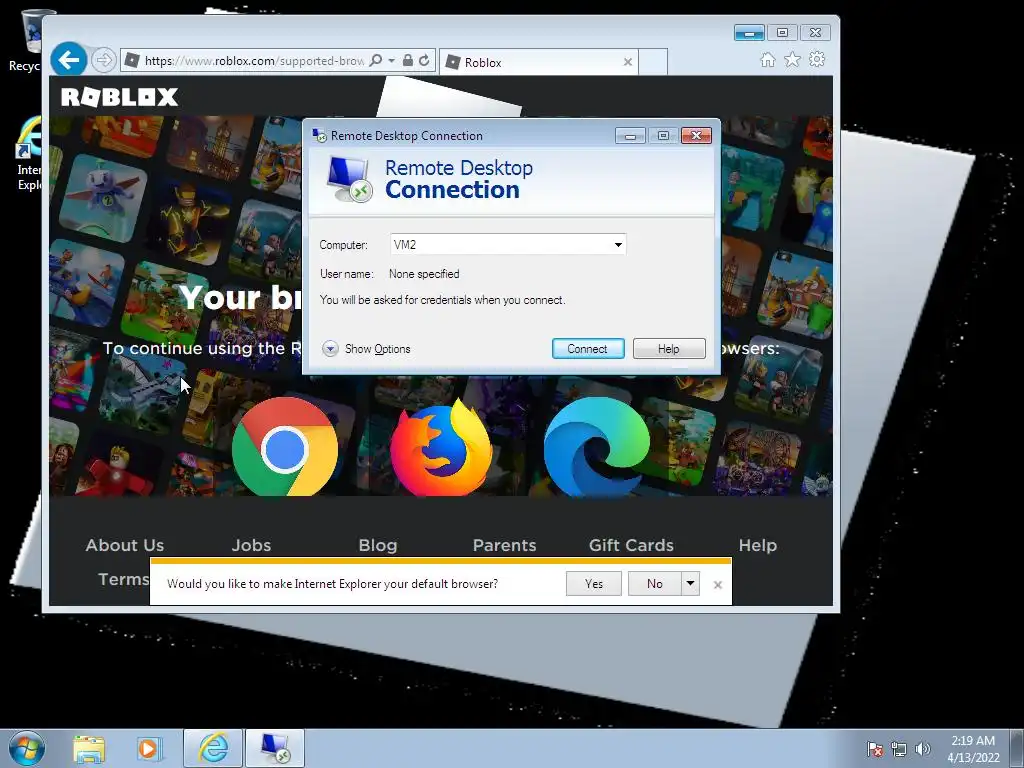Close the Roblox tab
The height and width of the screenshot is (768, 1024).
tap(628, 62)
